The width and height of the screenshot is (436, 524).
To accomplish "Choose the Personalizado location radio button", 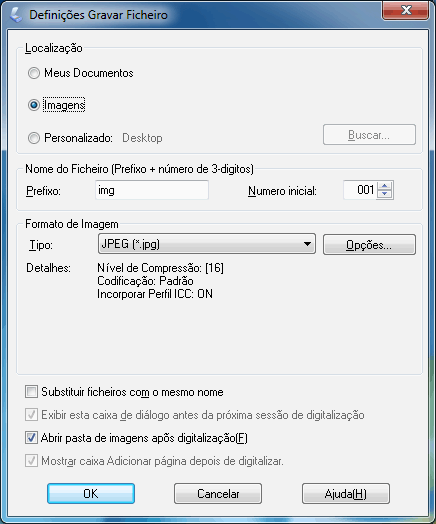I will coord(34,138).
